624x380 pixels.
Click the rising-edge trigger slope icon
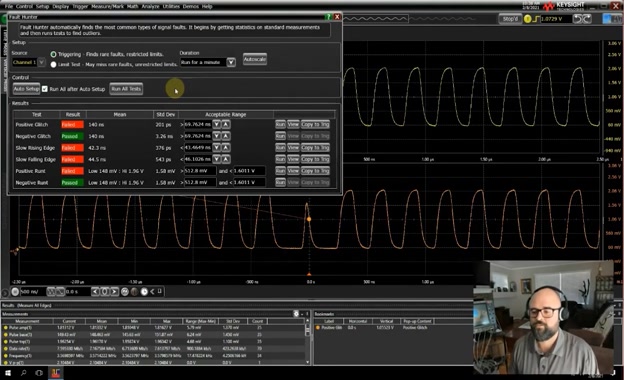pyautogui.click(x=536, y=19)
